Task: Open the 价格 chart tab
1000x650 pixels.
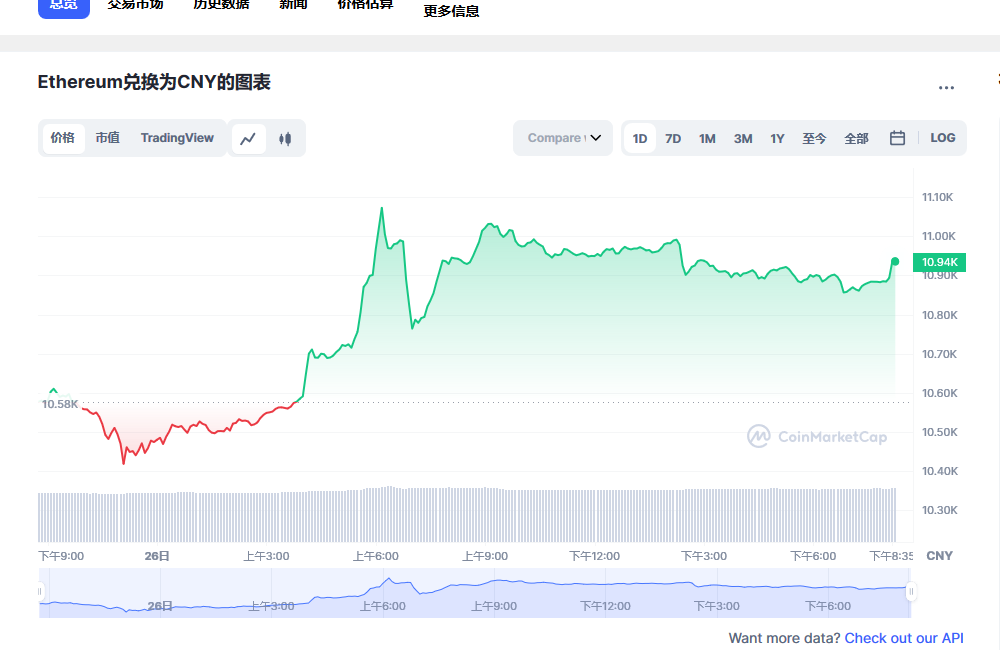Action: [62, 138]
